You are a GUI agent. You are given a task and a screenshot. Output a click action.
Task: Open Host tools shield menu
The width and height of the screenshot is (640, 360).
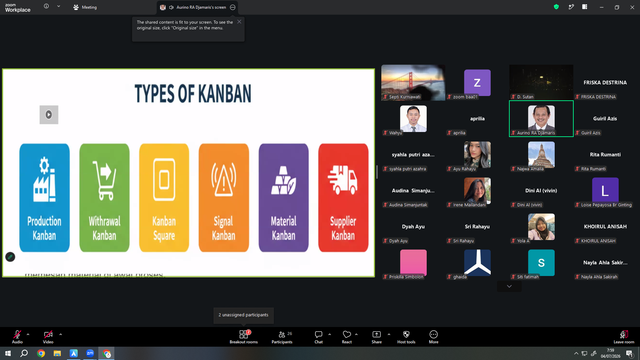pos(406,337)
